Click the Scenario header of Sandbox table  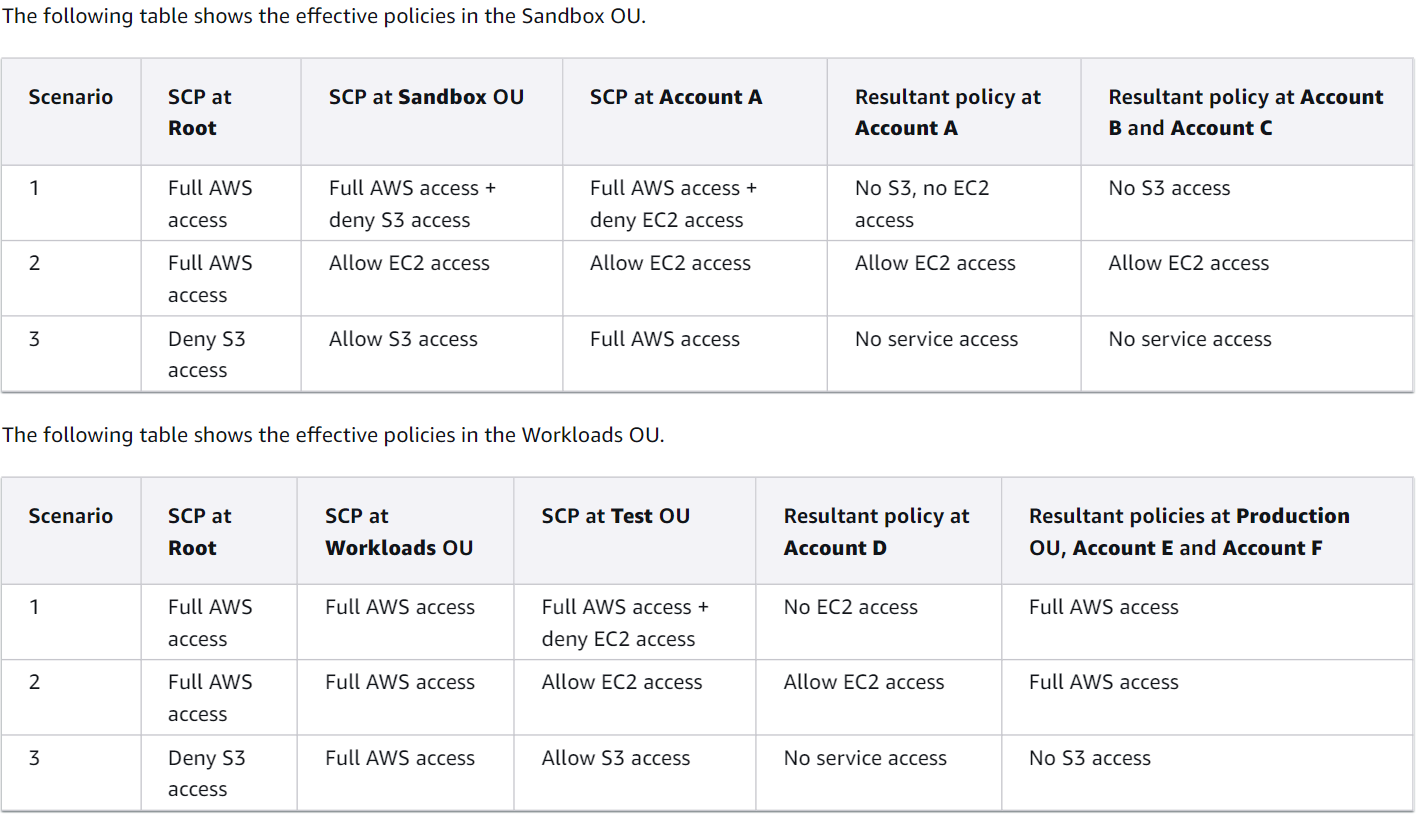71,97
